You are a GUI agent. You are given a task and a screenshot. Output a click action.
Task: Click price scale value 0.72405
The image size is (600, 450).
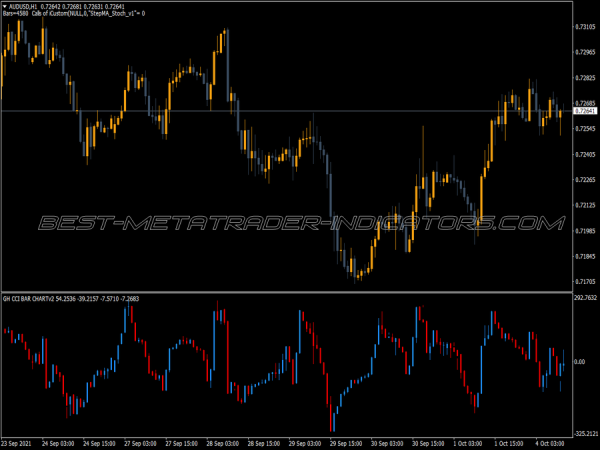586,154
